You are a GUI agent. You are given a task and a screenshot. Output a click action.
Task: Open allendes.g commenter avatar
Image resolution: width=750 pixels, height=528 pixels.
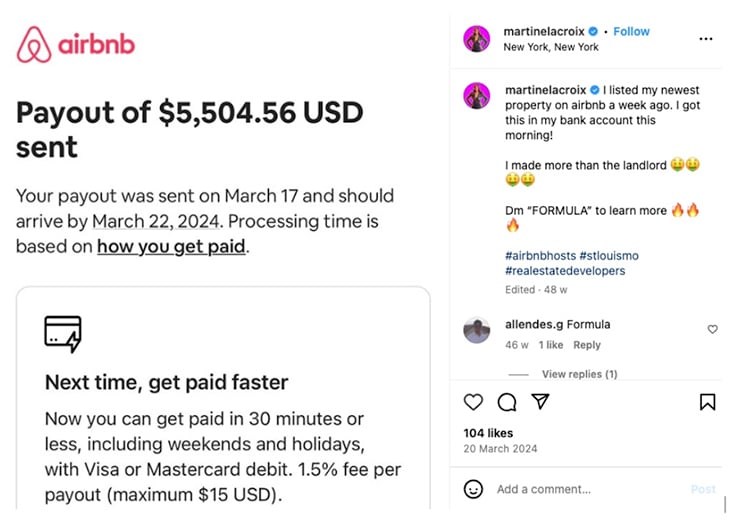477,330
